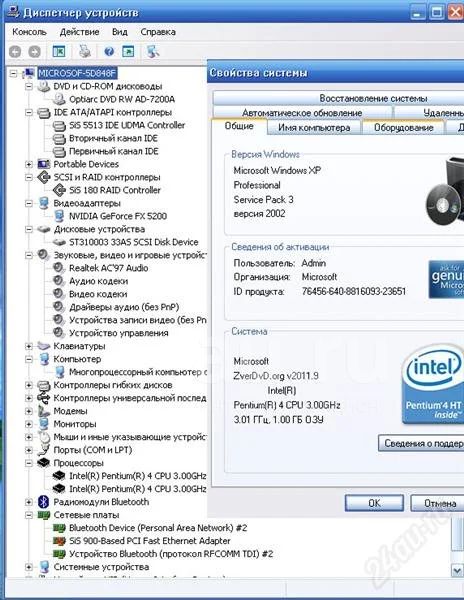Expand the Клавиатуры branch
The image size is (464, 600).
(29, 346)
